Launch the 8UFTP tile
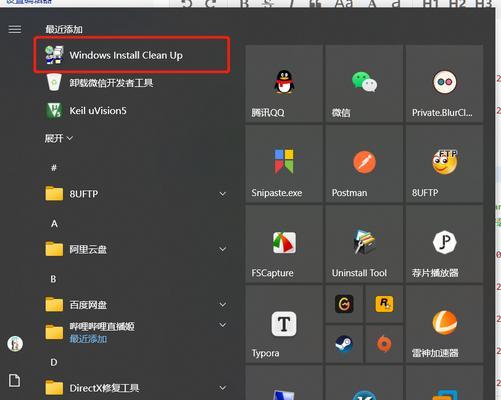 point(445,164)
